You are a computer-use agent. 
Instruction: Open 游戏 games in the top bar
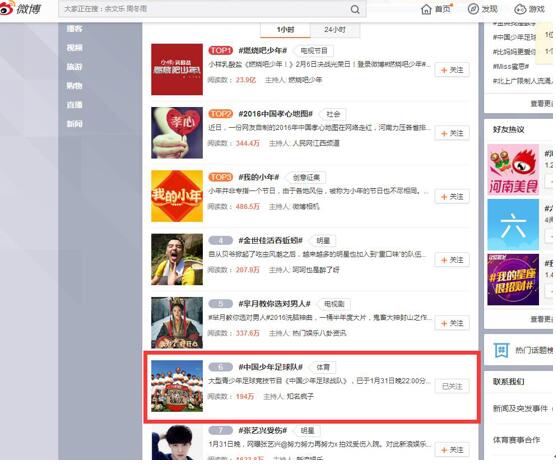click(529, 9)
